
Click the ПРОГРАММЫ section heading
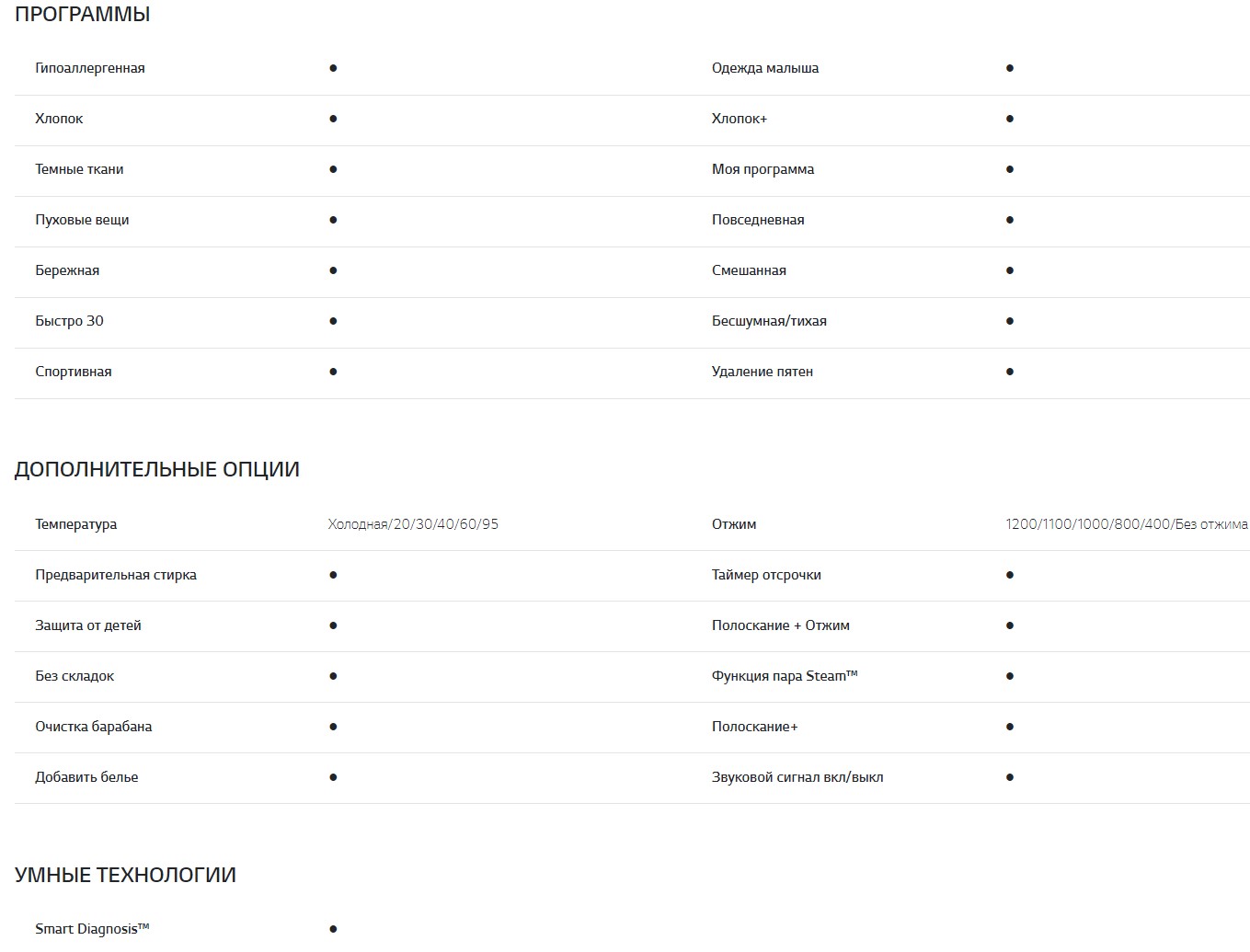[x=83, y=15]
